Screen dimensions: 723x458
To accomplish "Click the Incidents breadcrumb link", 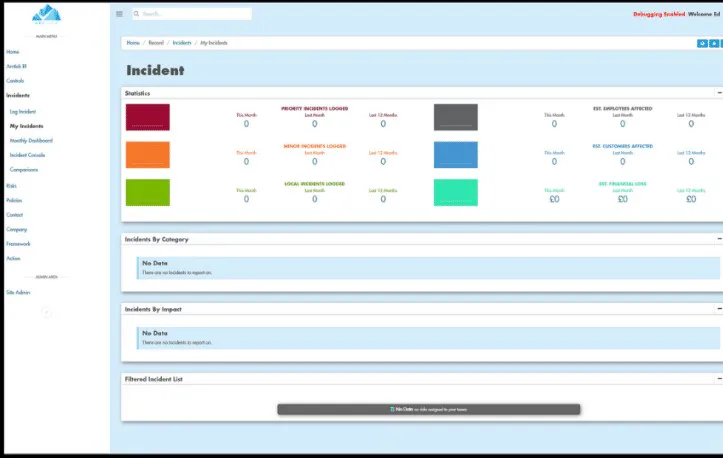I will 182,43.
